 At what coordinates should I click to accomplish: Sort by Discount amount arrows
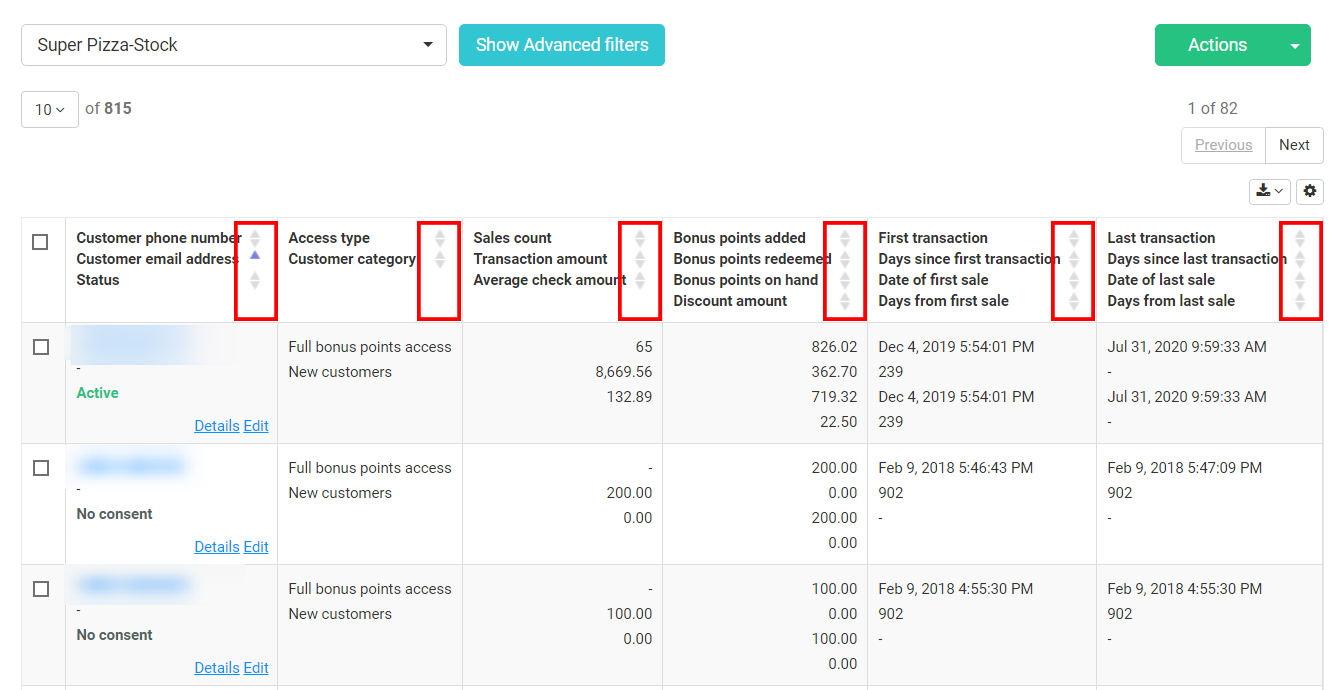coord(845,301)
